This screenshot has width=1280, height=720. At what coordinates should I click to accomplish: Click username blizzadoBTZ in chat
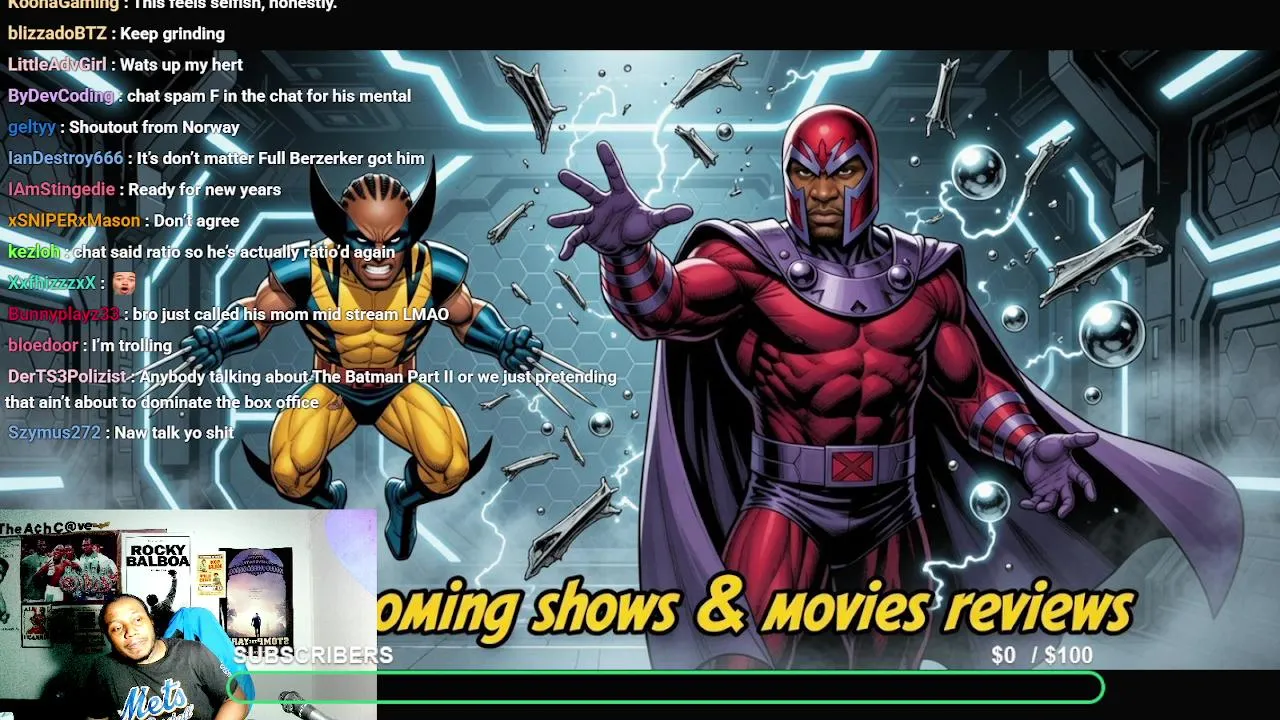point(57,33)
